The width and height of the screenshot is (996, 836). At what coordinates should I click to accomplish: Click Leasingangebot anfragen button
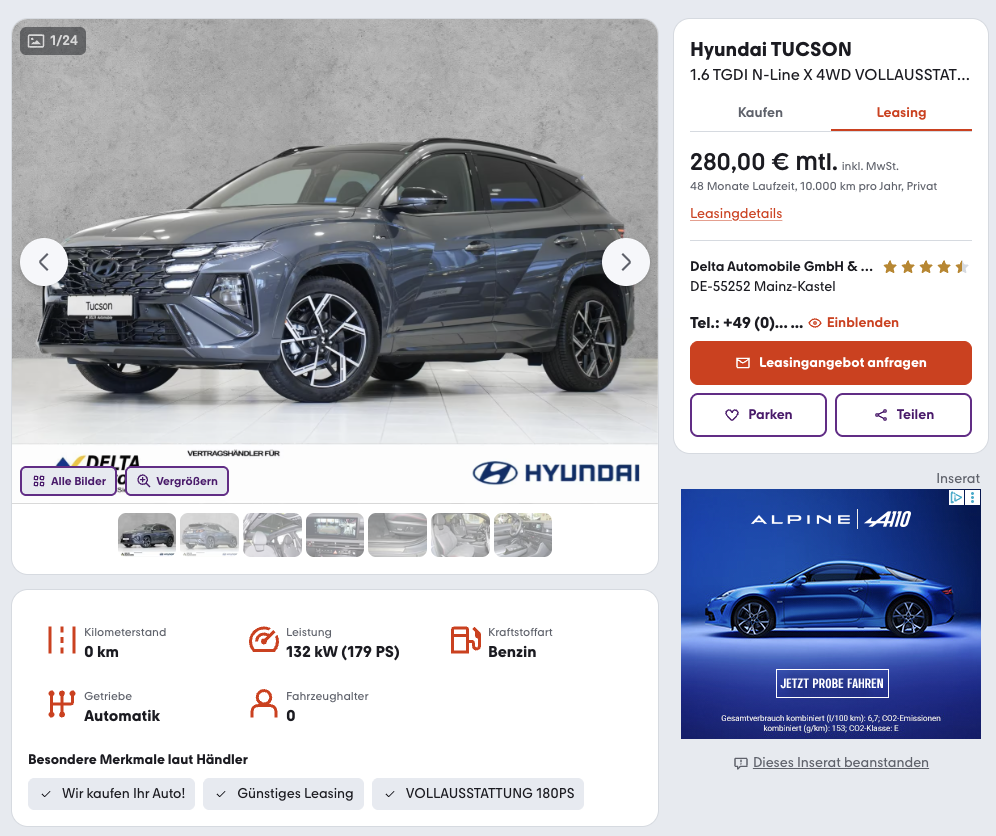[x=831, y=363]
